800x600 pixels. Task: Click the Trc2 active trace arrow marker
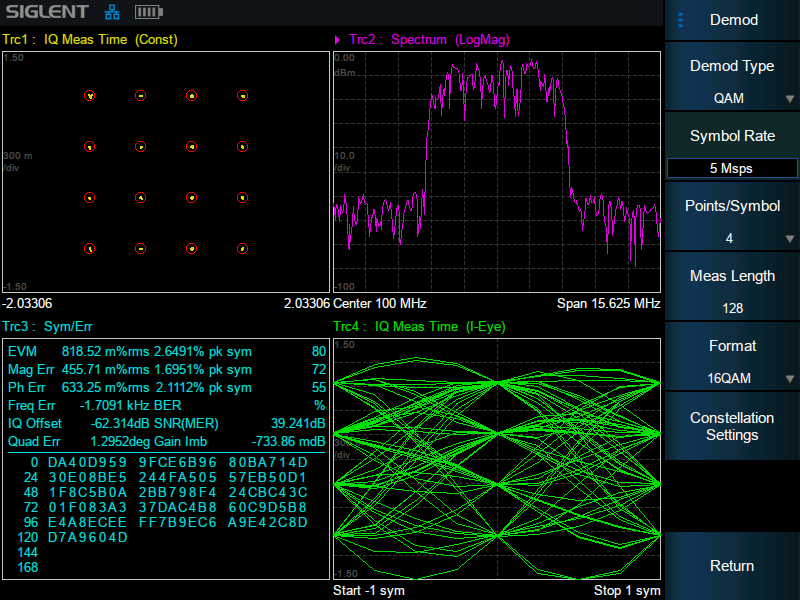[x=337, y=40]
